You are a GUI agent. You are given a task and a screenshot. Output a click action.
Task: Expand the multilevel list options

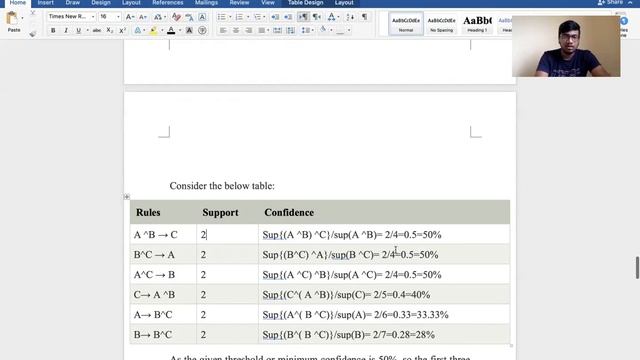click(264, 17)
